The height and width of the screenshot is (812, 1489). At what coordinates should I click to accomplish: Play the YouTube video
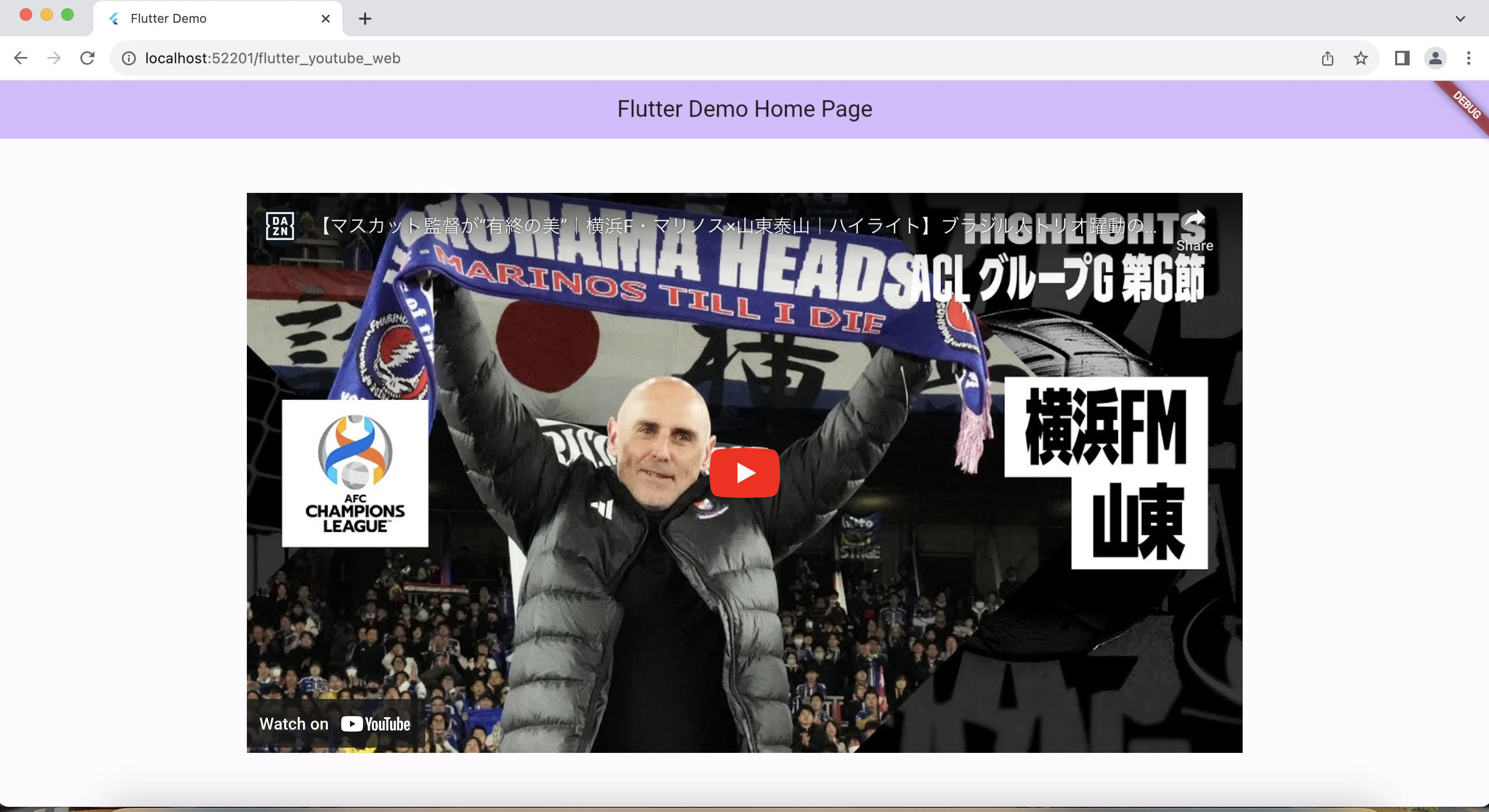(745, 473)
